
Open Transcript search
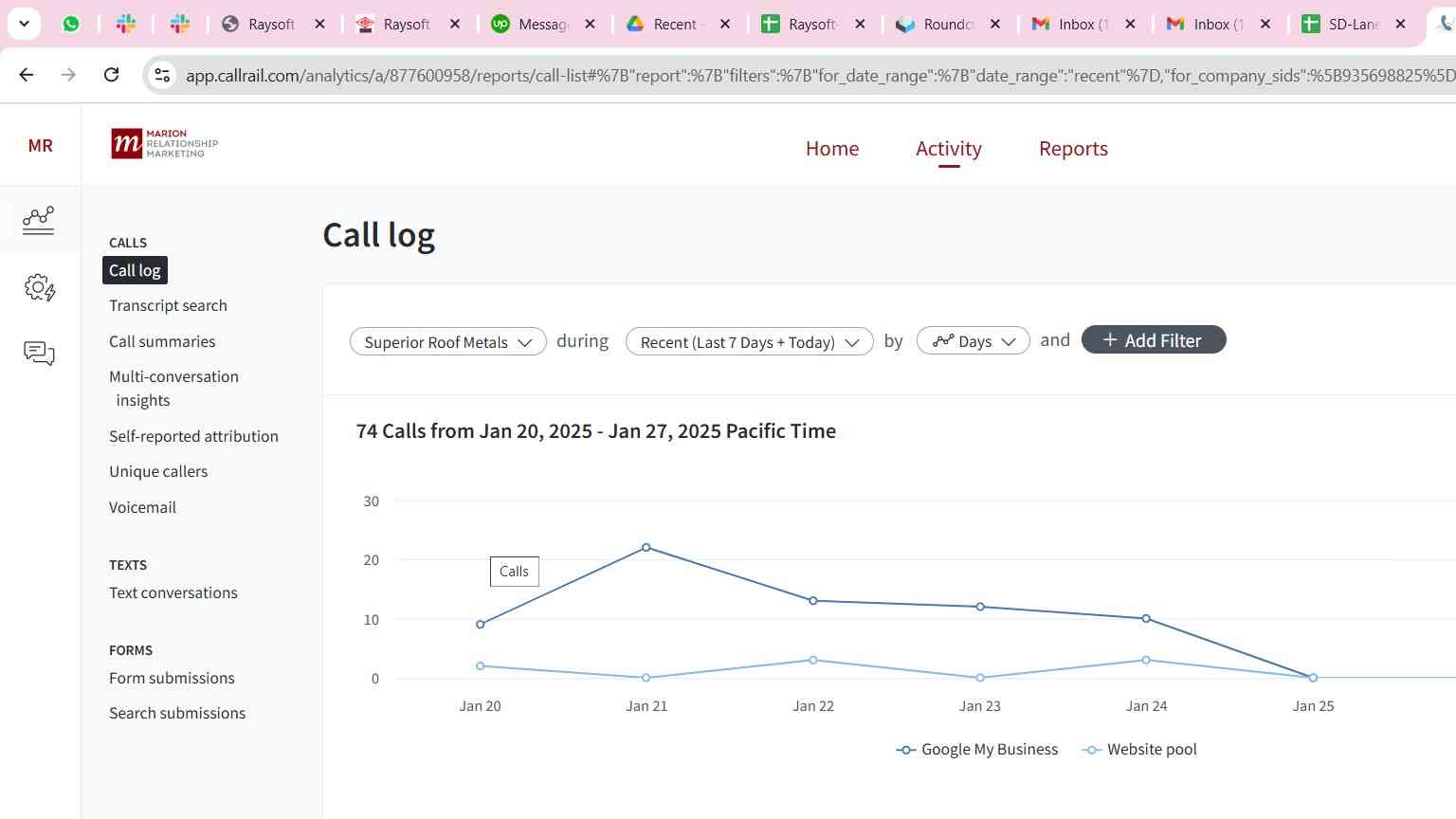168,305
